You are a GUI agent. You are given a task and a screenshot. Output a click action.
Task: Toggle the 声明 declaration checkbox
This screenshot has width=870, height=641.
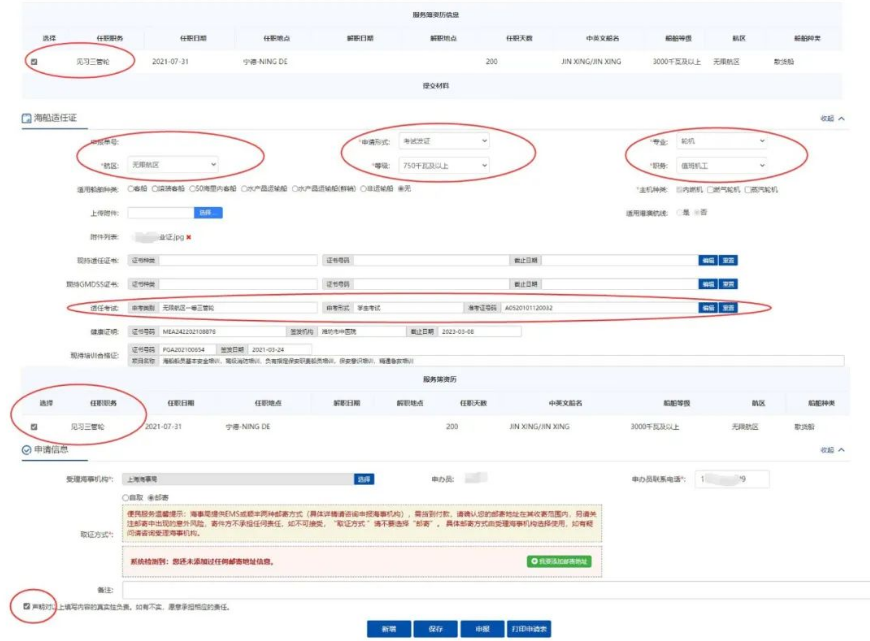tap(27, 606)
